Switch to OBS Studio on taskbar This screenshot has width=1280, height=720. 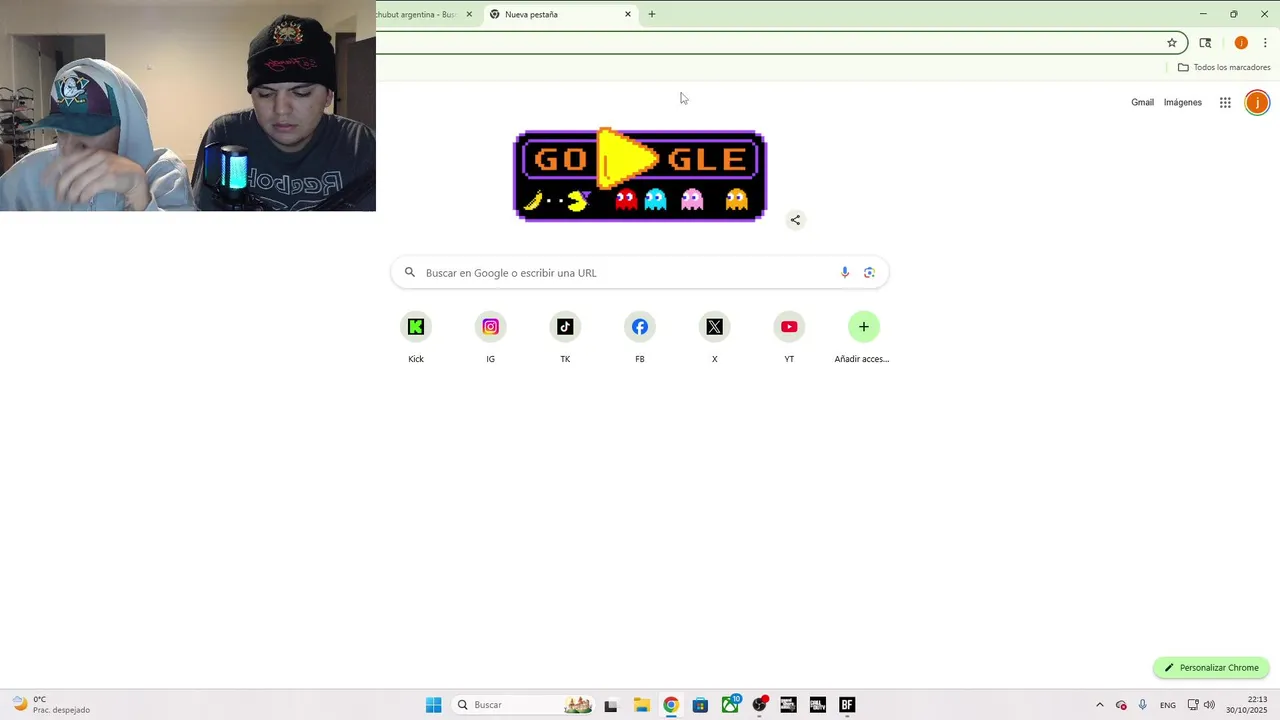point(760,705)
